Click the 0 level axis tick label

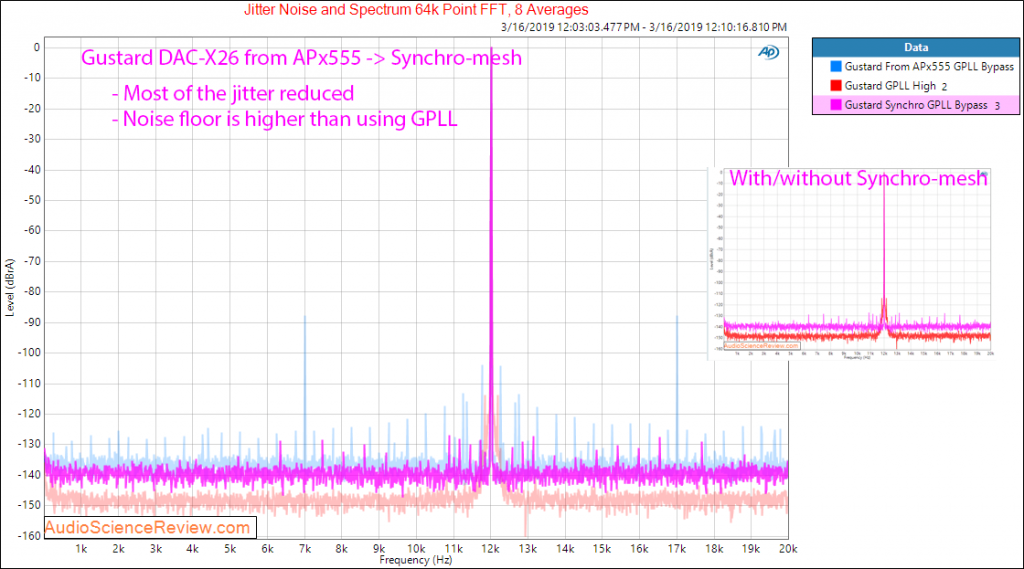(37, 47)
